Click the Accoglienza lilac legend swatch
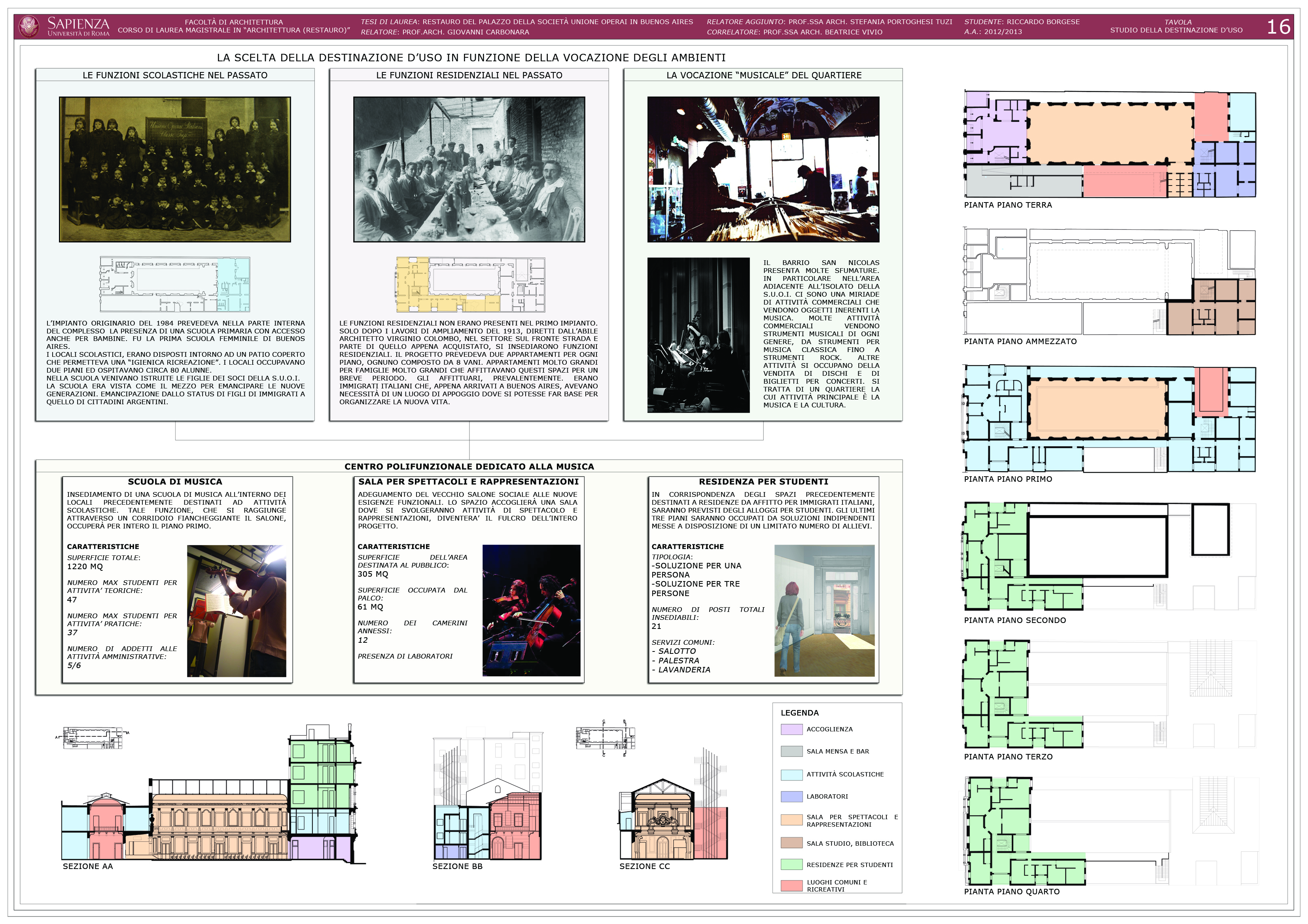Viewport: 1308px width, 924px height. 791,729
